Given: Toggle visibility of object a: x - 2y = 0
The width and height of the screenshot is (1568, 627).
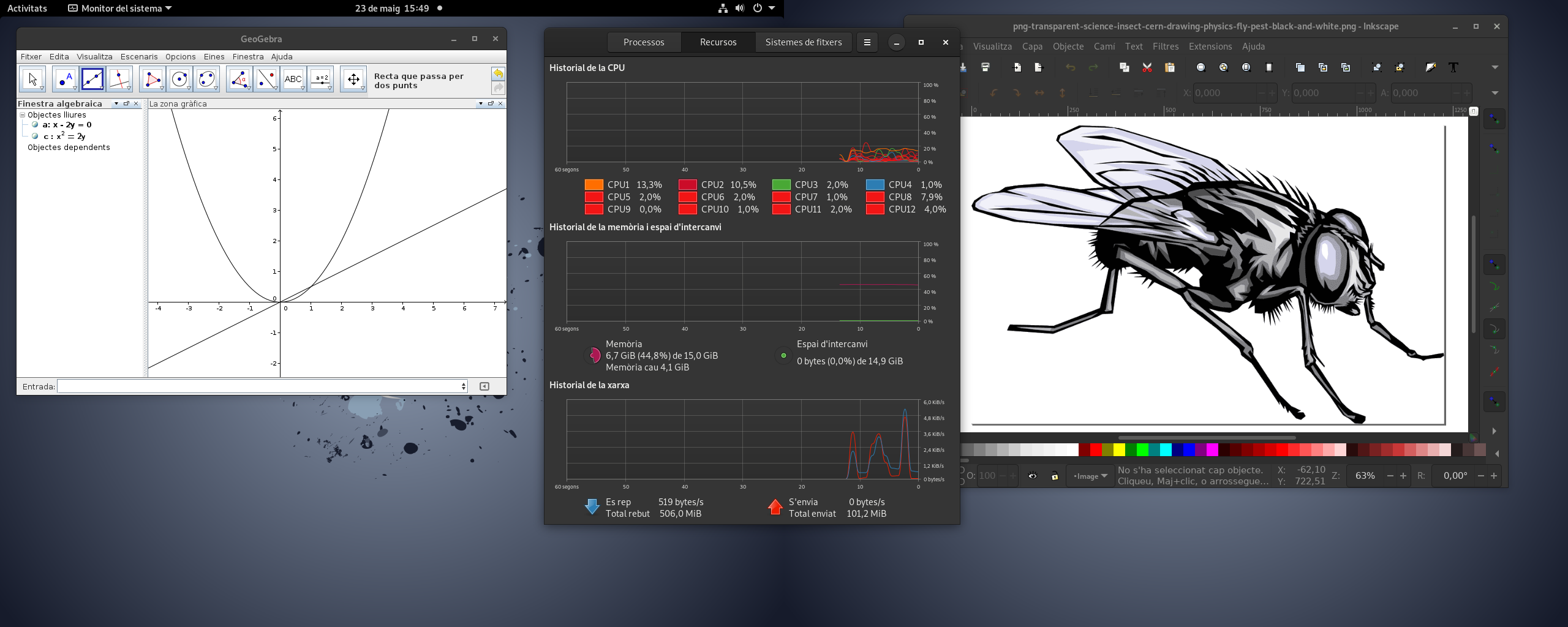Looking at the screenshot, I should [x=36, y=124].
